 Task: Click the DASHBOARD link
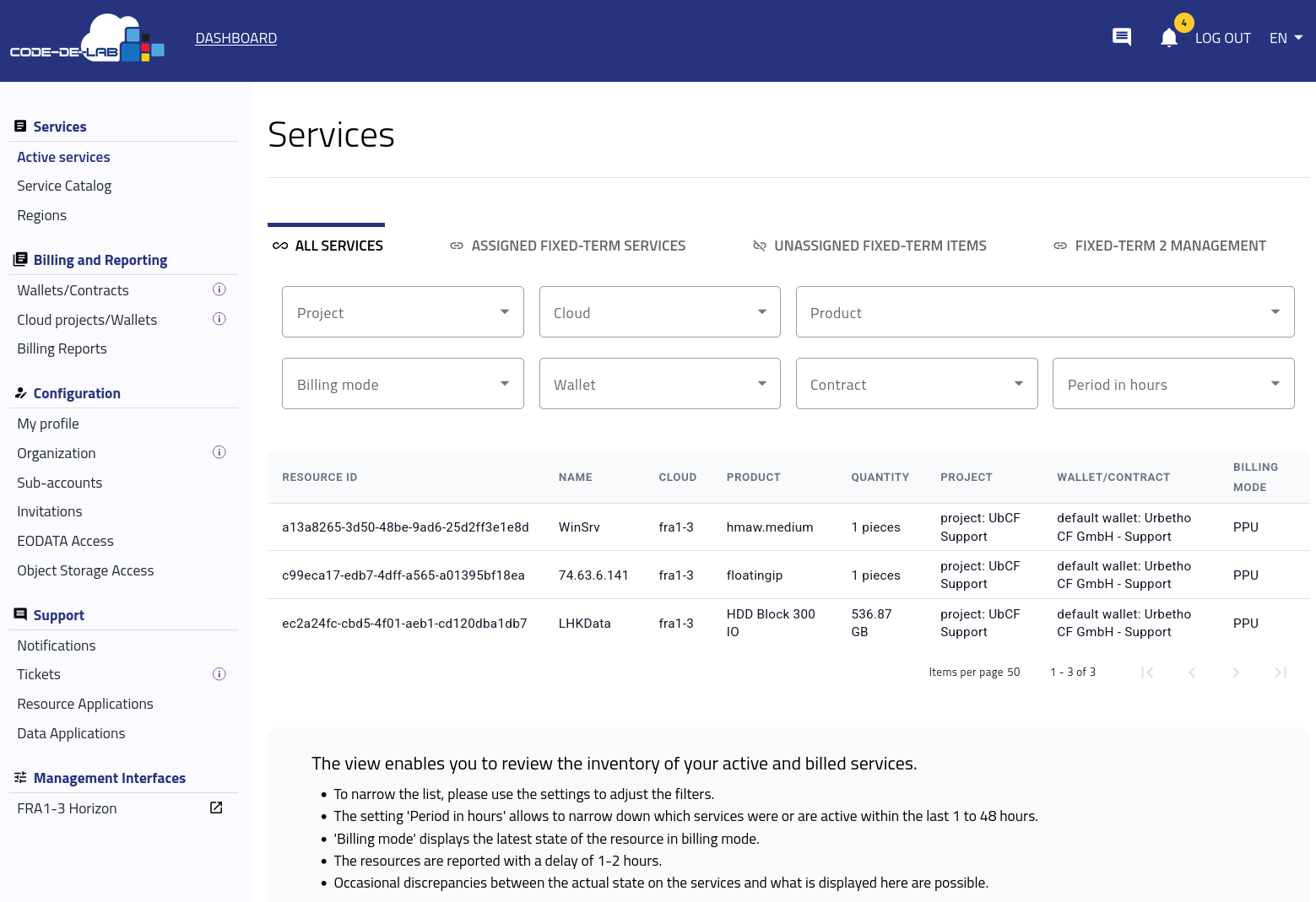236,38
